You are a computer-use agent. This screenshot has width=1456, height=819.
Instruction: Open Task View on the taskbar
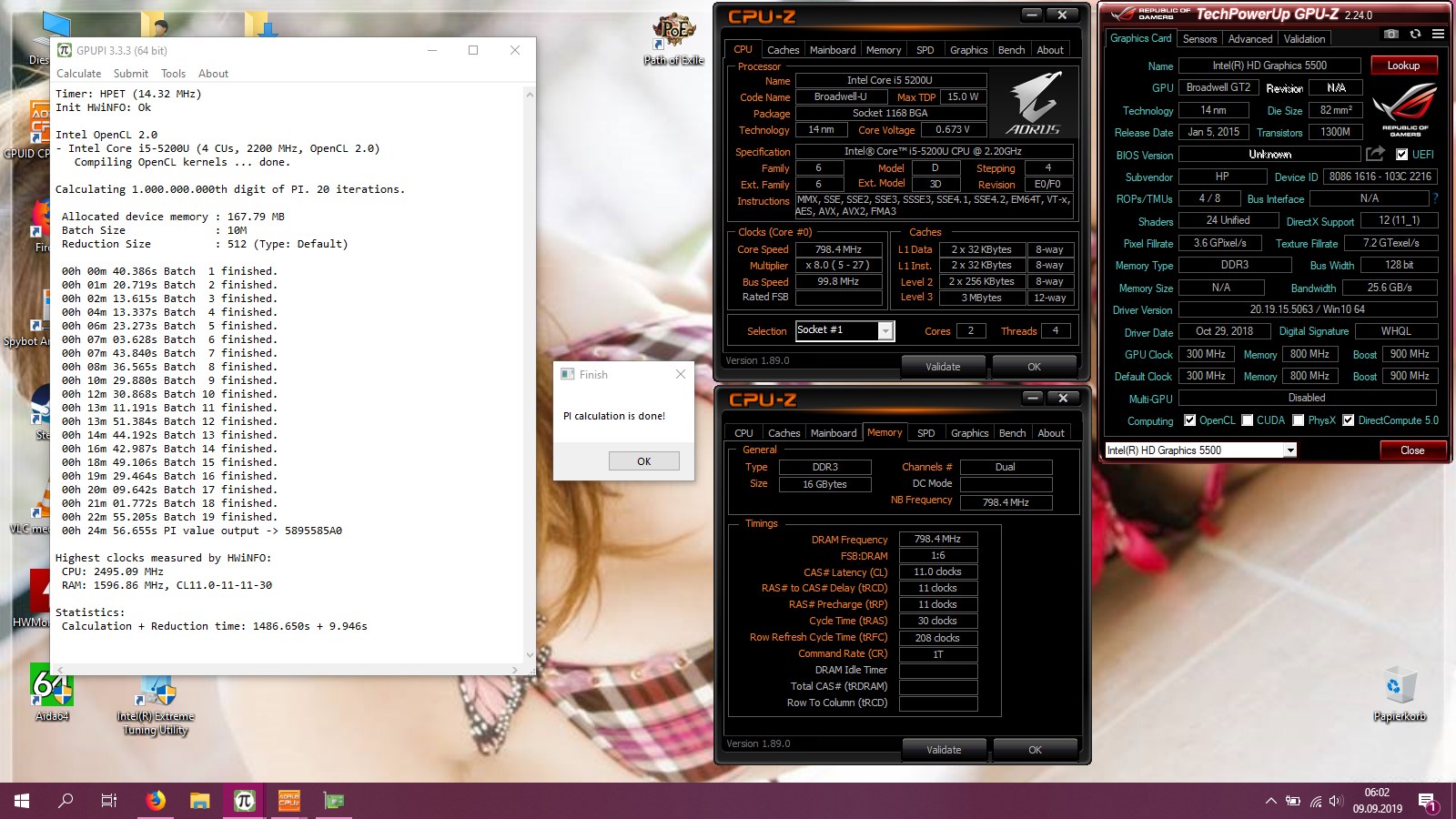(x=109, y=801)
